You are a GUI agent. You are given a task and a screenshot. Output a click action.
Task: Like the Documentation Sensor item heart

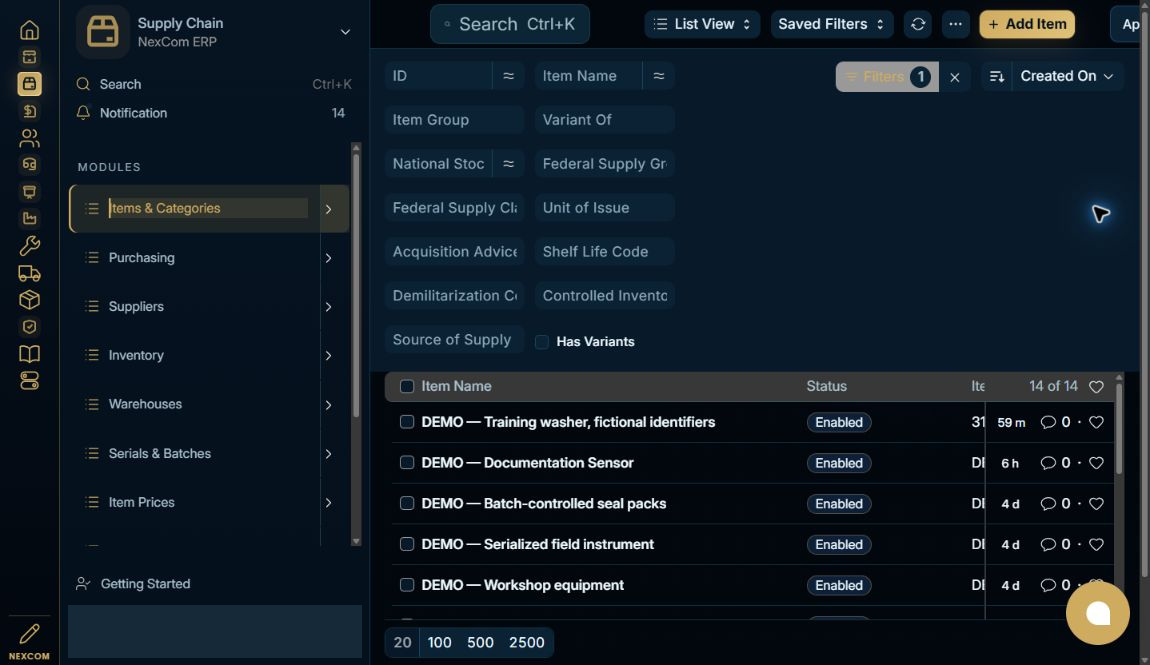[x=1096, y=463]
